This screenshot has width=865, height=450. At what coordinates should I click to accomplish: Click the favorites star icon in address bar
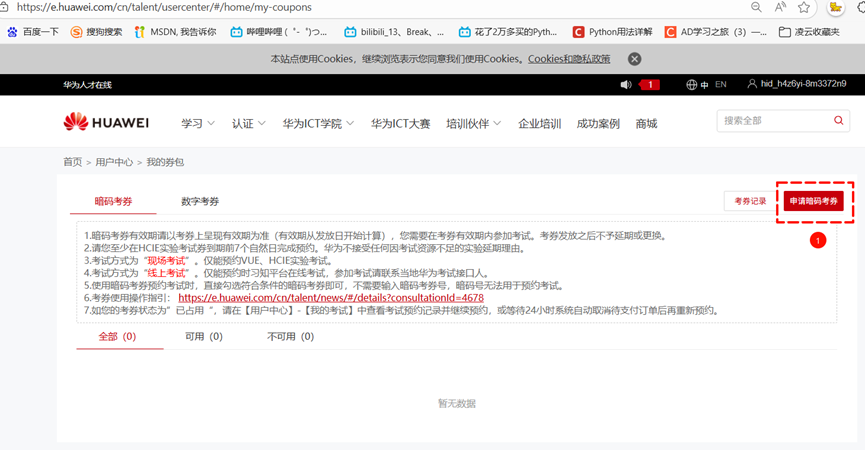click(804, 7)
